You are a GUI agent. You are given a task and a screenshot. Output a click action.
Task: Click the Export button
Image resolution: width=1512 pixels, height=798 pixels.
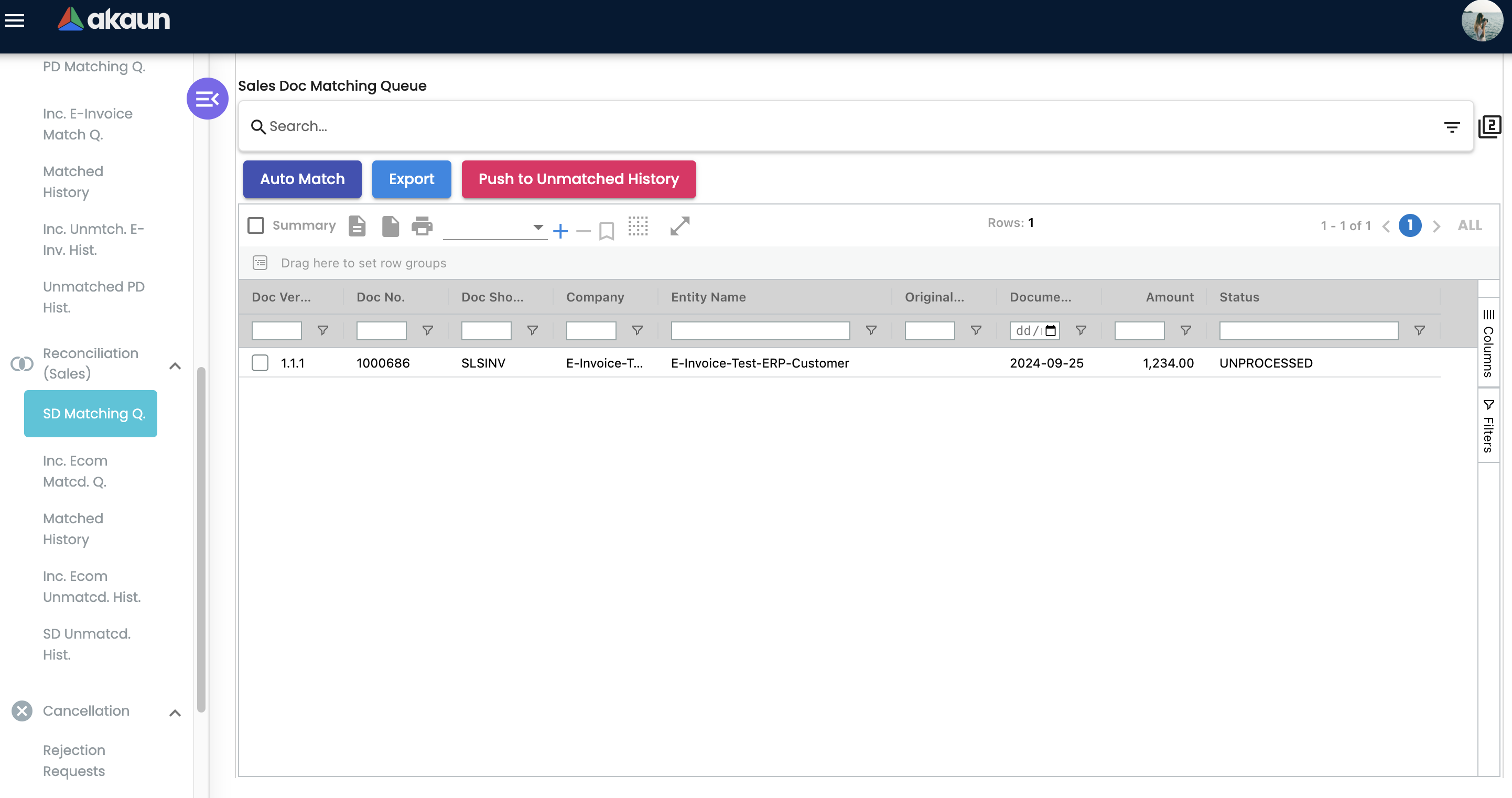pyautogui.click(x=412, y=179)
